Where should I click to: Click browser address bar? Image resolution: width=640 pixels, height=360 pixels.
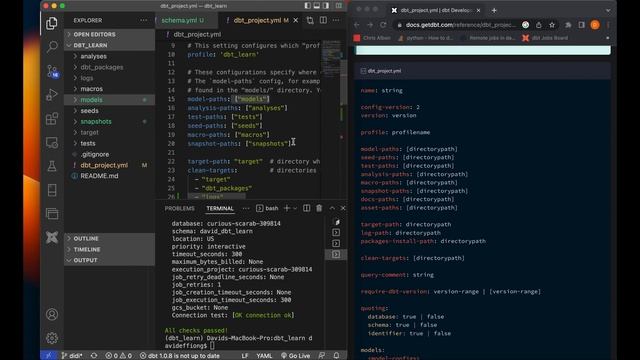click(x=461, y=25)
